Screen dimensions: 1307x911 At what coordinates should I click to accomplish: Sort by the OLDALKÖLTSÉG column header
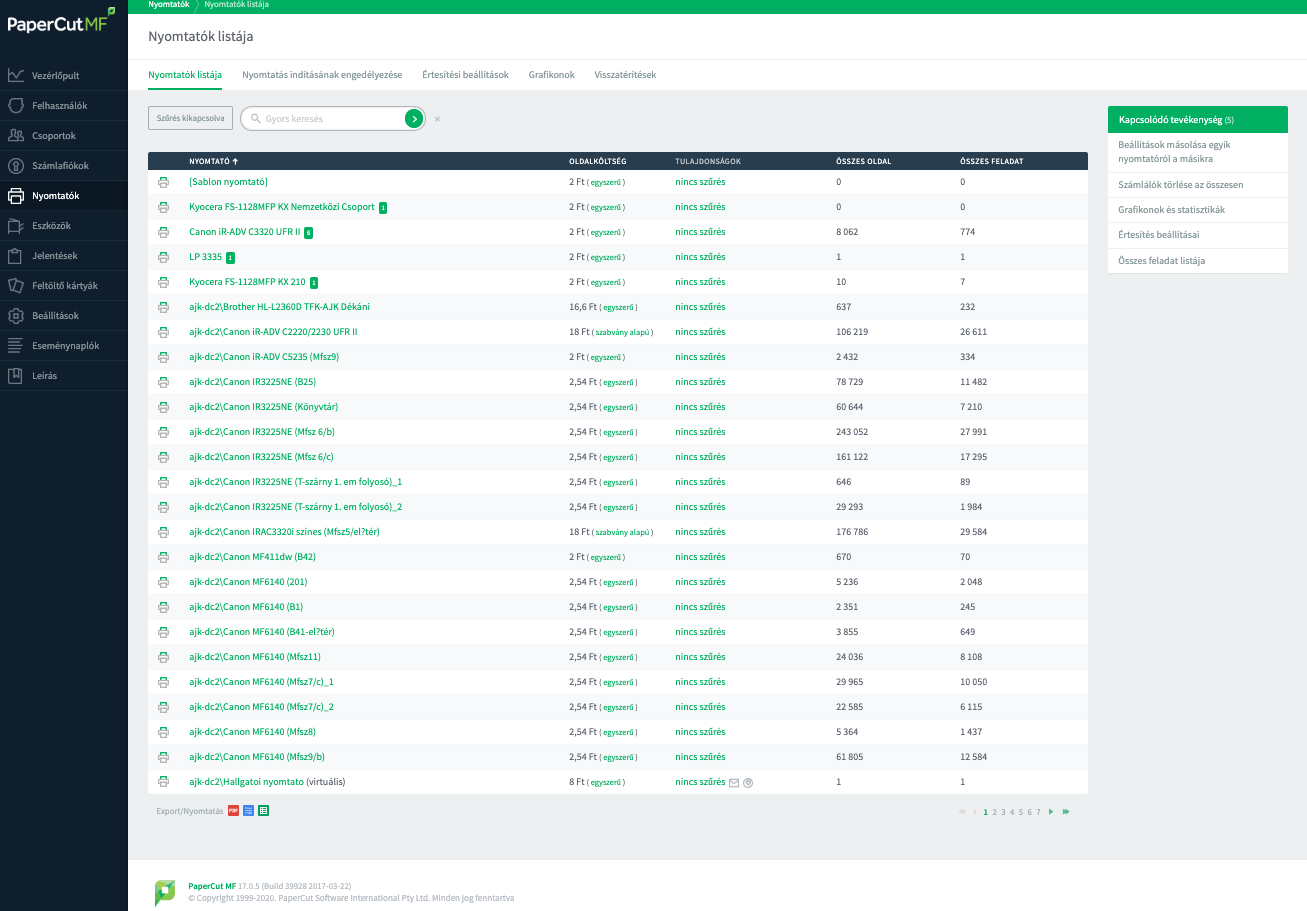point(598,161)
